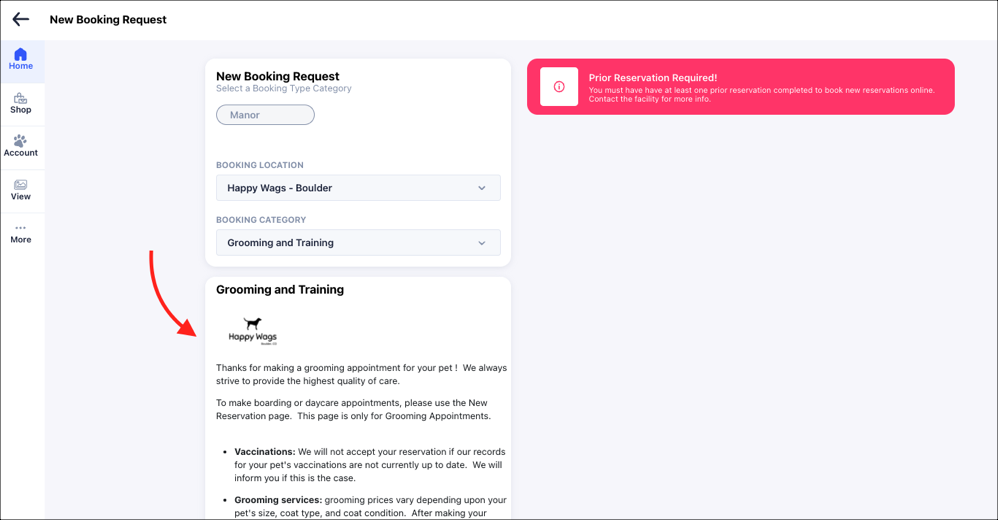The height and width of the screenshot is (520, 998).
Task: Open the View sidebar item
Action: pyautogui.click(x=21, y=190)
